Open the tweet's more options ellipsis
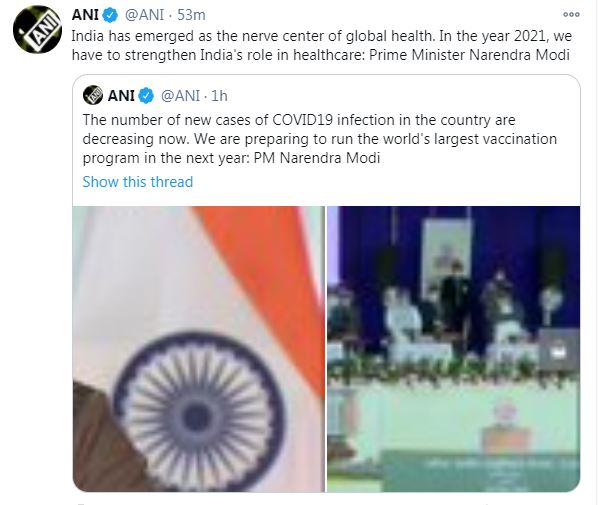 tap(571, 15)
